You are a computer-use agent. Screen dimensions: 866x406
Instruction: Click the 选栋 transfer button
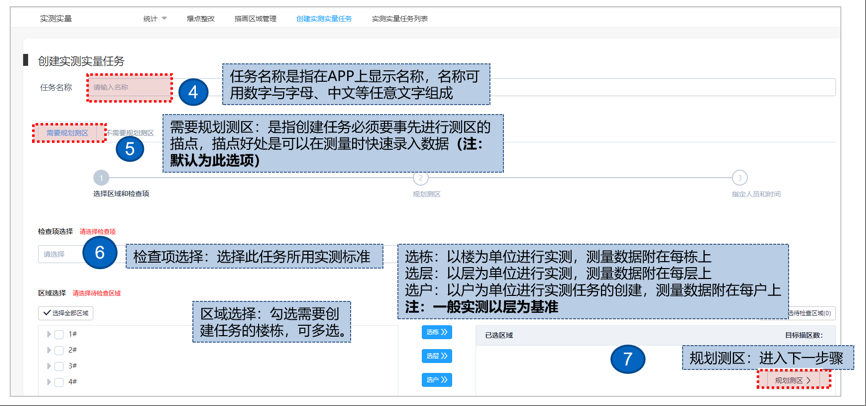click(x=437, y=332)
